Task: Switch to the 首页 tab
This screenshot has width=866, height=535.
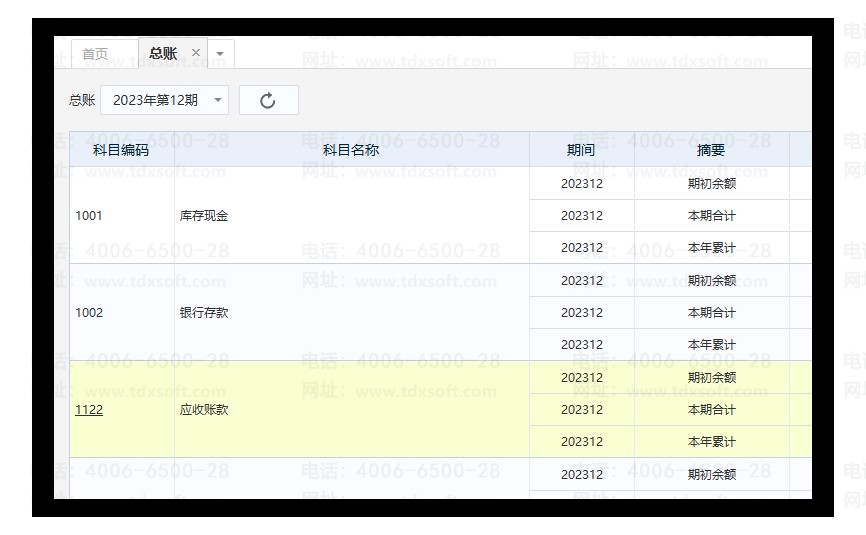Action: click(95, 54)
